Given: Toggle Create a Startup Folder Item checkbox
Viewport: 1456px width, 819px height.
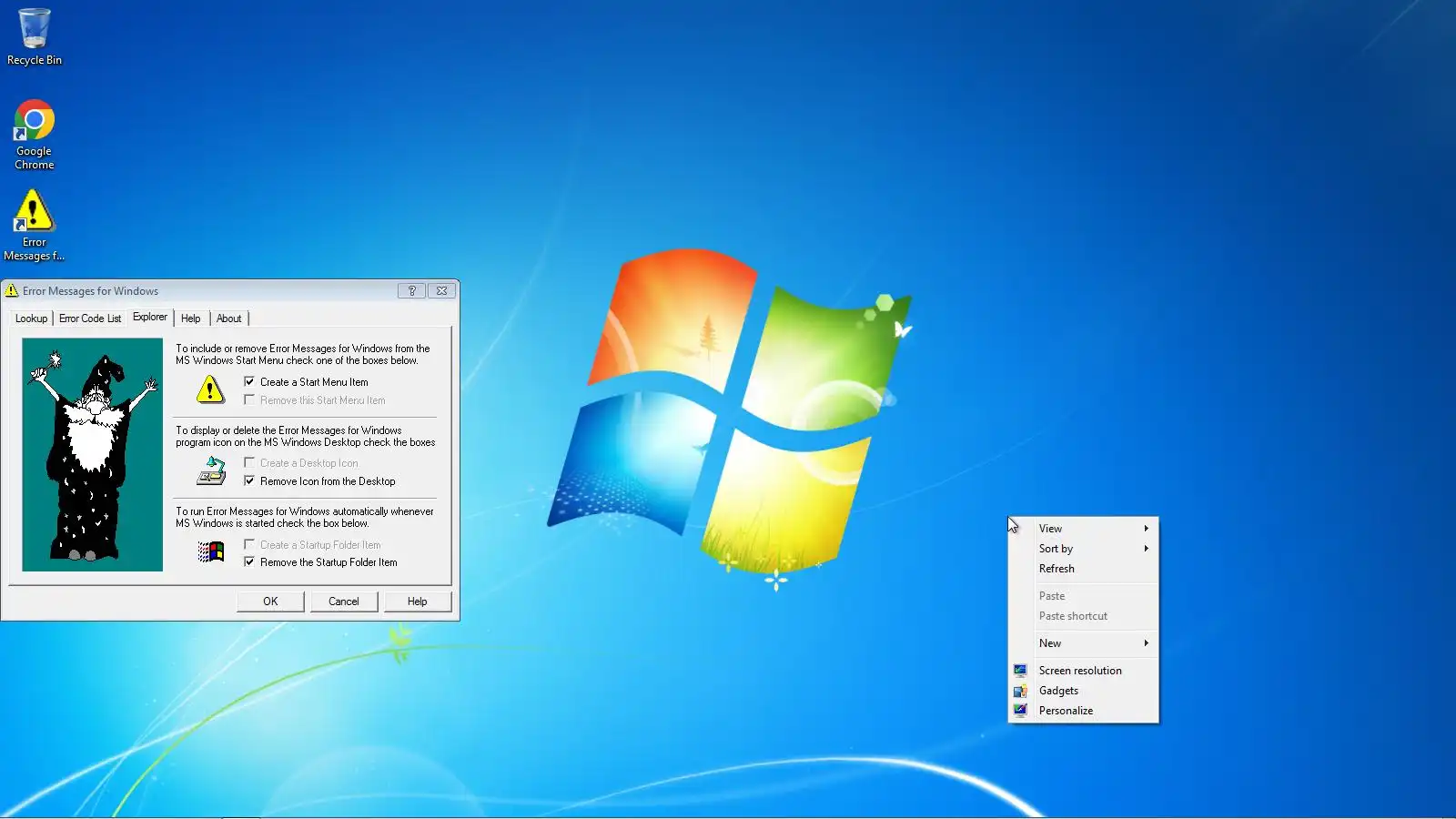Looking at the screenshot, I should [249, 545].
